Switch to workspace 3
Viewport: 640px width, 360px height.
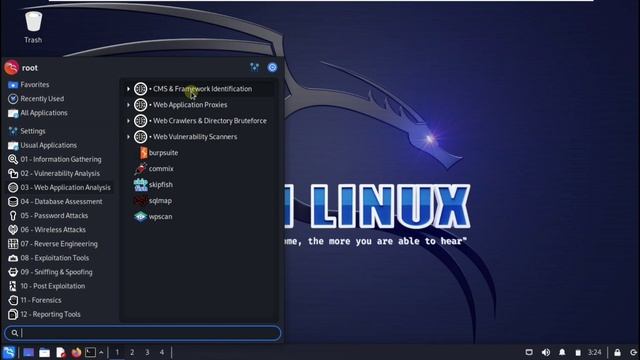pyautogui.click(x=147, y=352)
